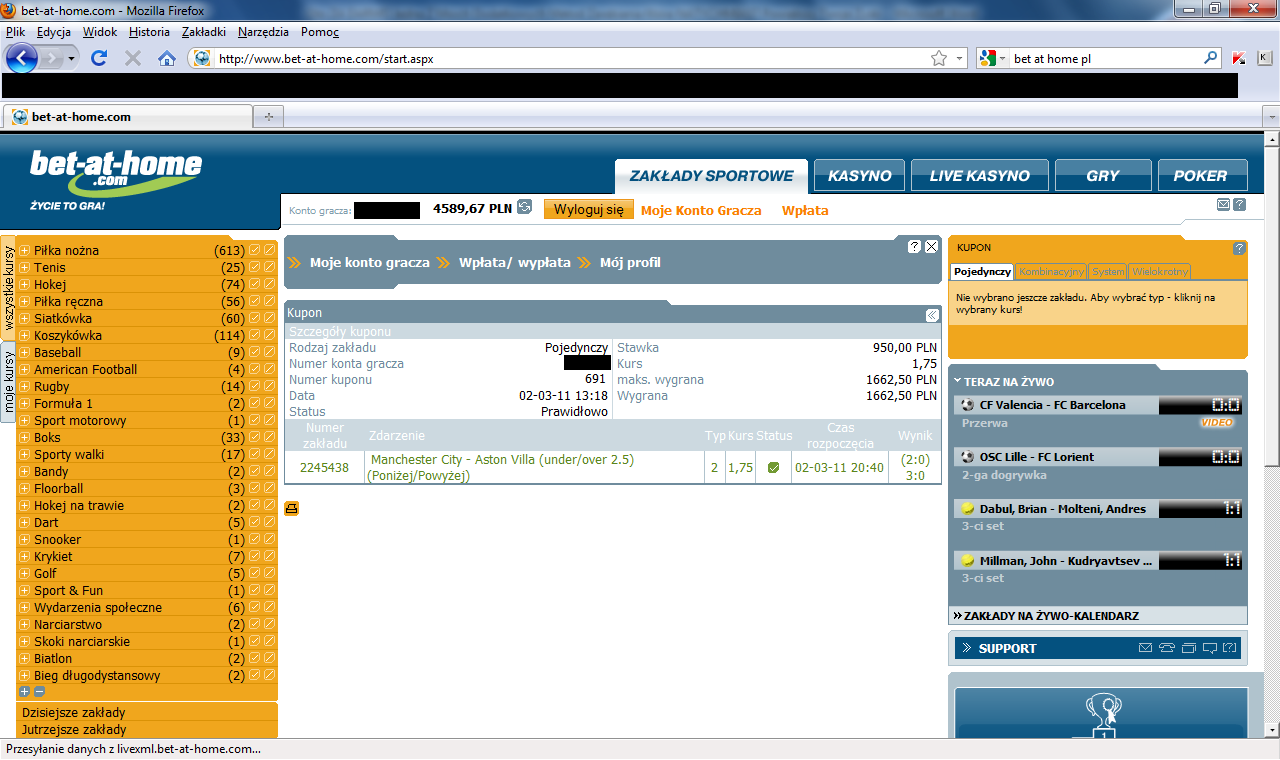1280x760 pixels.
Task: Open the soccer ball icon for CF Valencia
Action: [x=967, y=405]
